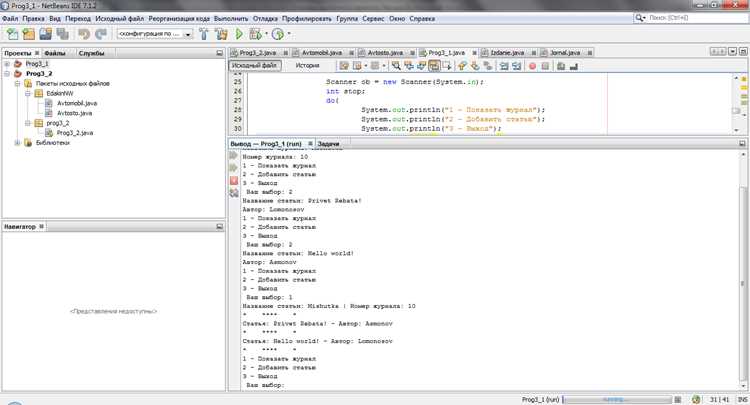Toggle highlight search in editor toolbar
The height and width of the screenshot is (405, 750).
point(434,66)
